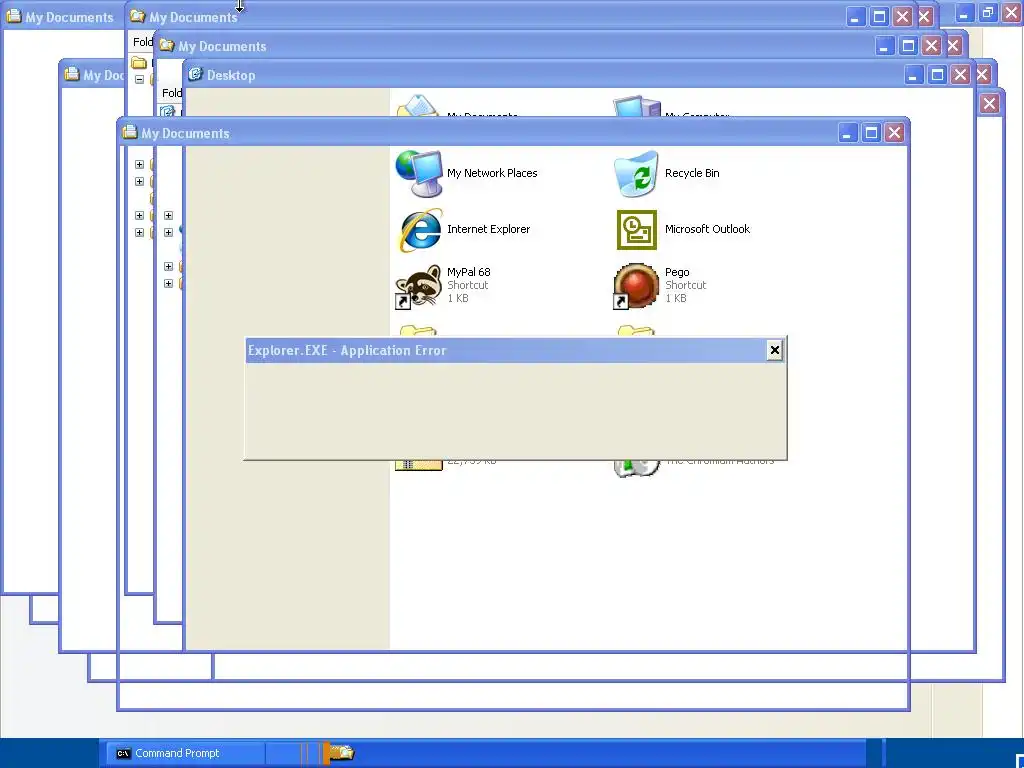Collapse the minus tree node in folder pane

[139, 79]
